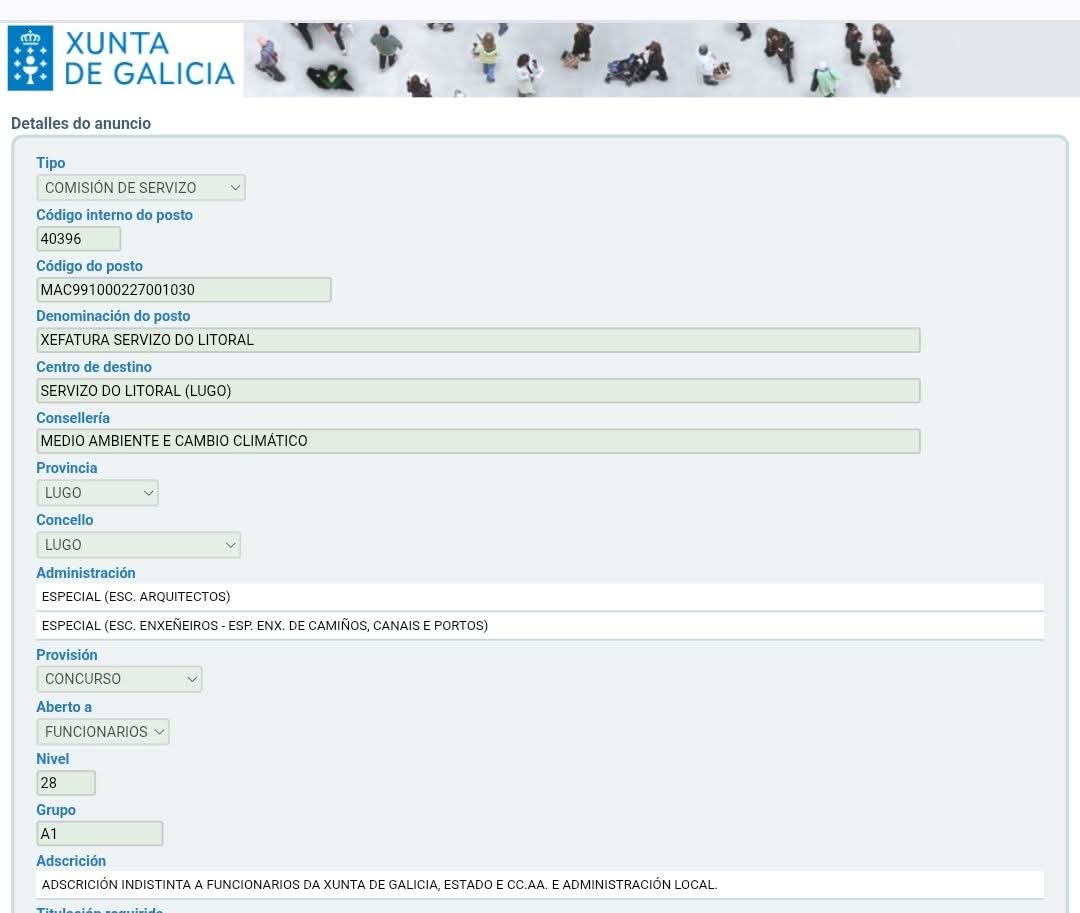Image resolution: width=1080 pixels, height=913 pixels.
Task: Expand the Aberto a dropdown showing FUNCIONARIOS
Action: (x=103, y=732)
